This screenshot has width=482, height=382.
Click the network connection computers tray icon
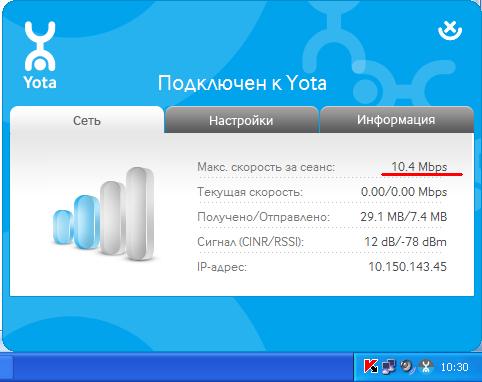pyautogui.click(x=389, y=366)
